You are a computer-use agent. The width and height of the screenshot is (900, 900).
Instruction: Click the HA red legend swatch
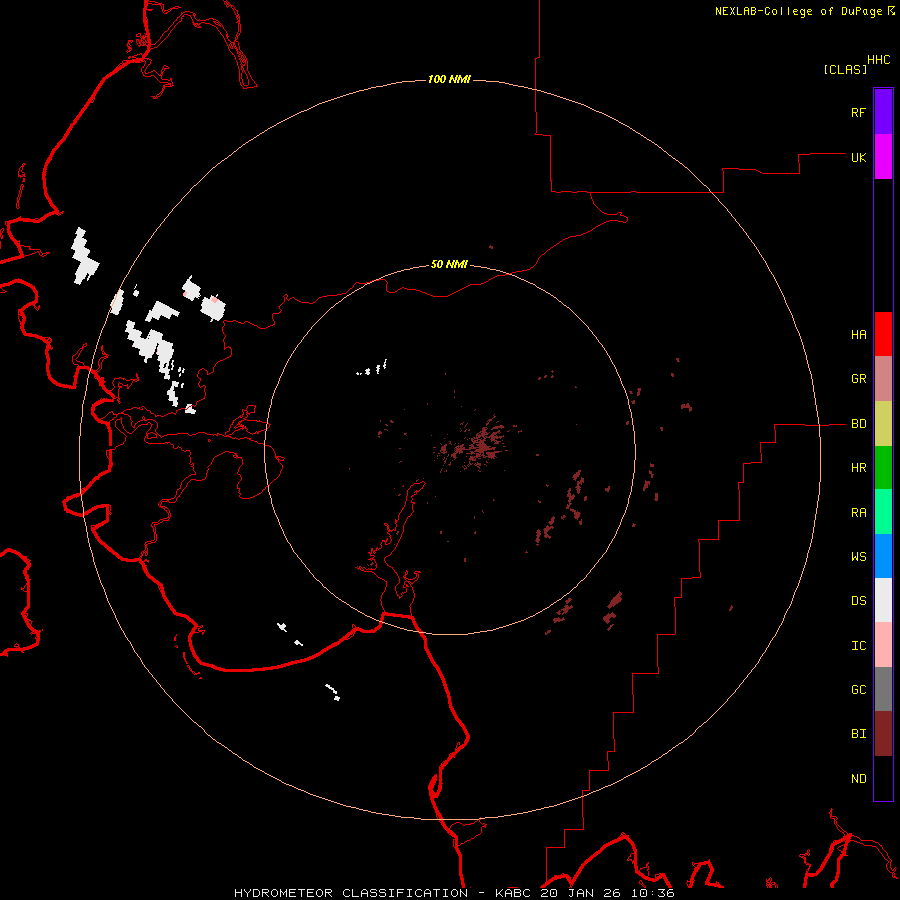(x=883, y=334)
